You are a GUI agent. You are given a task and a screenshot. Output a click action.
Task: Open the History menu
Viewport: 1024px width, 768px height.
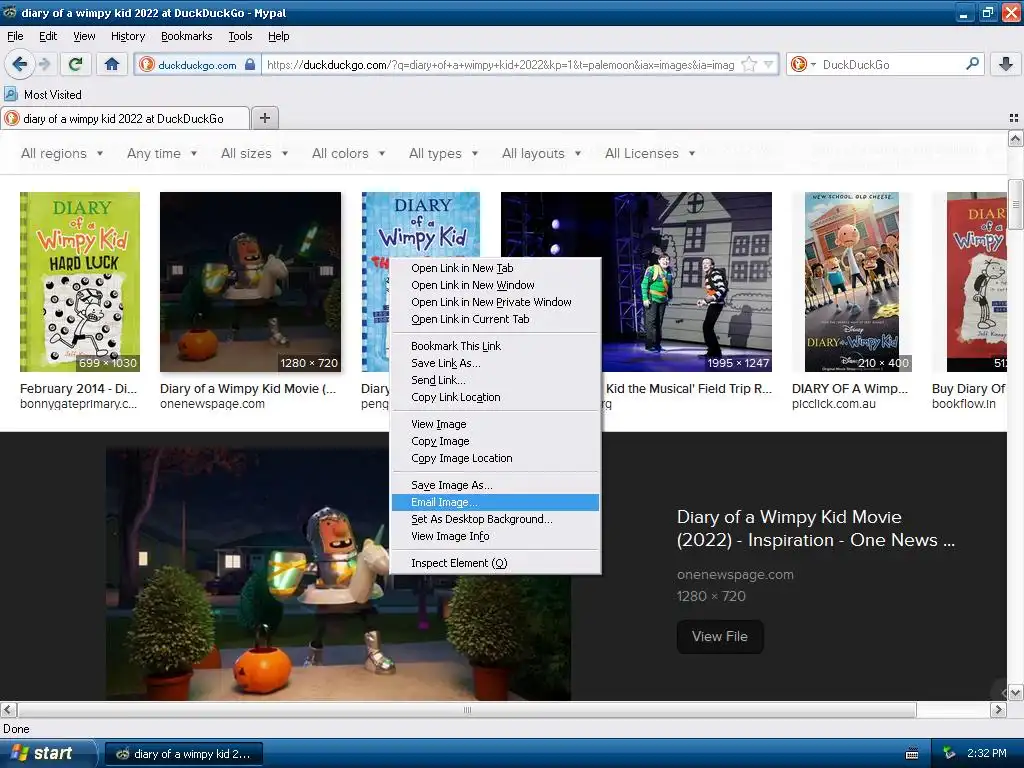[127, 36]
